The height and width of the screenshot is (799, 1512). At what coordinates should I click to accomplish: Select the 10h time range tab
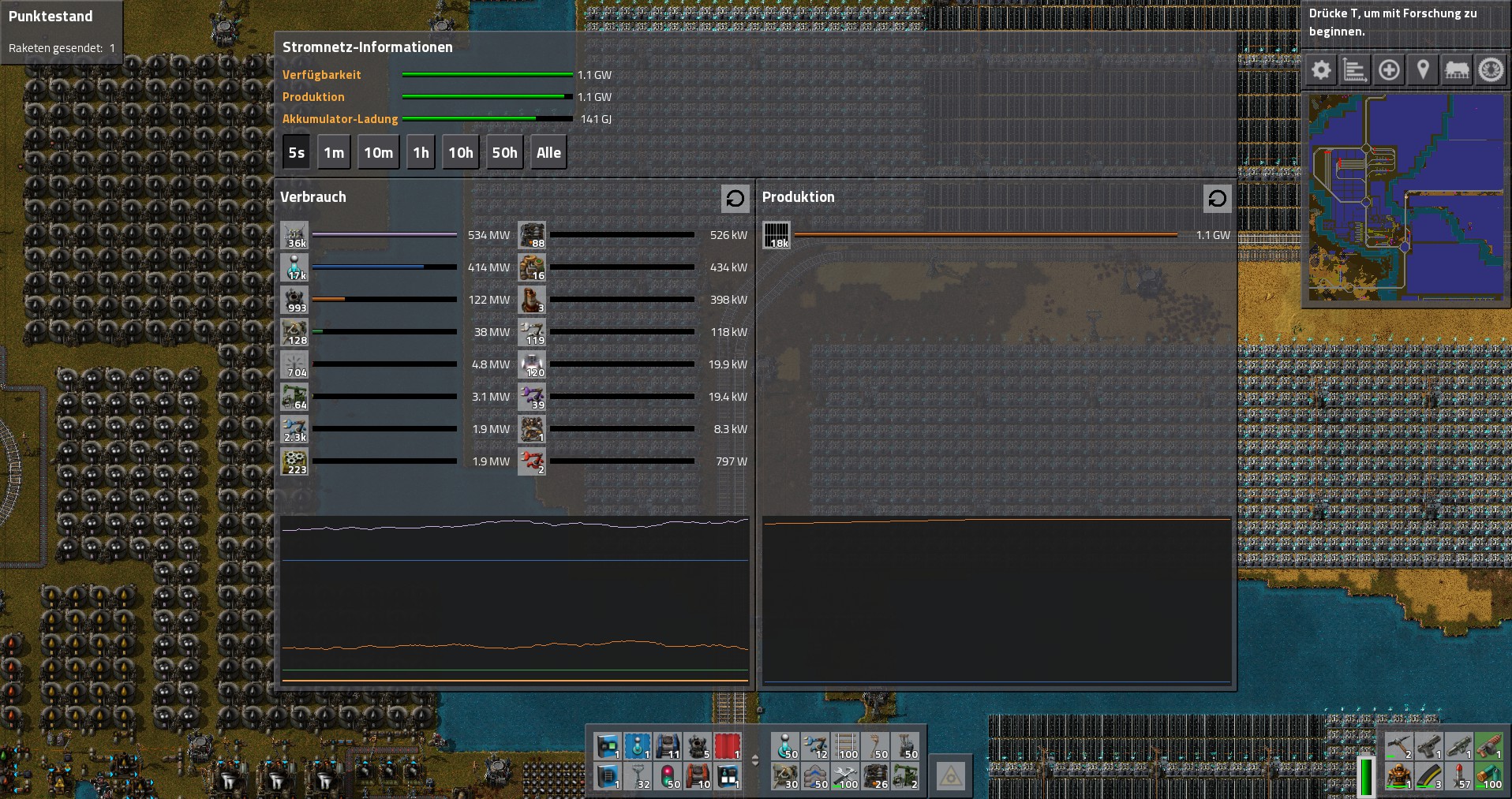point(461,152)
